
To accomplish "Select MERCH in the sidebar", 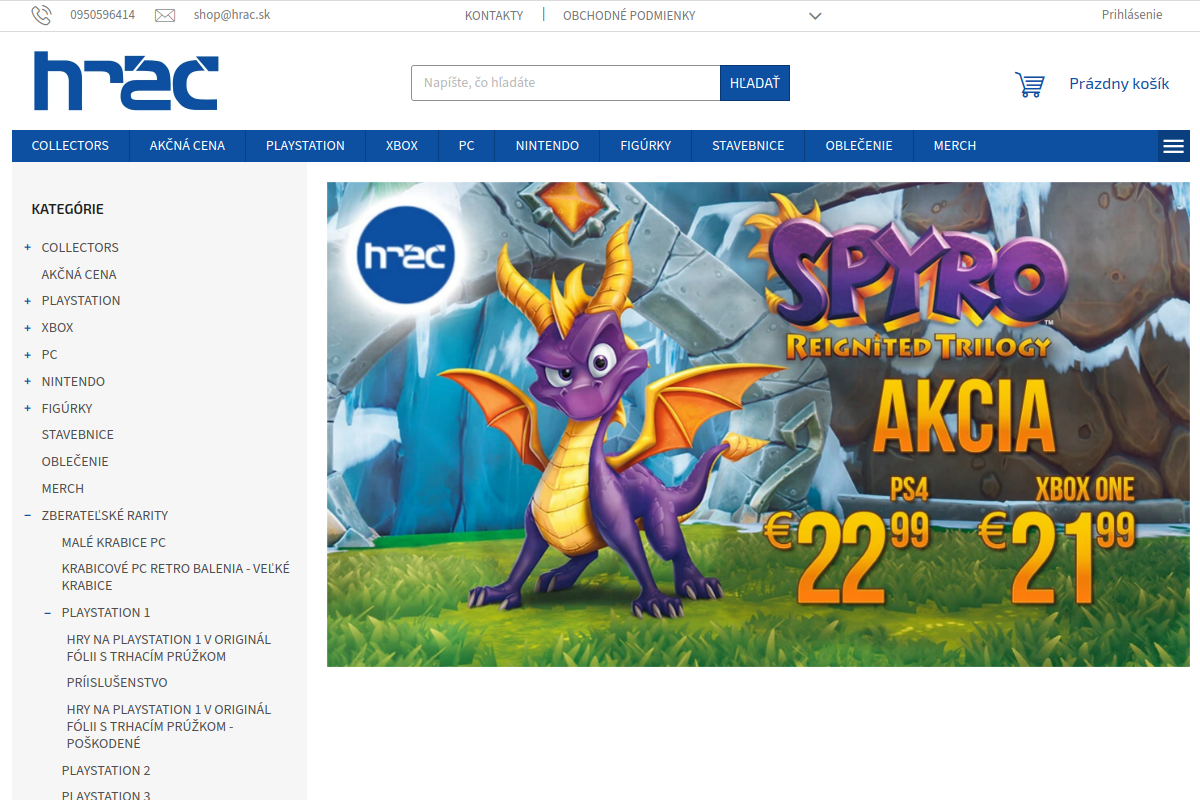I will (x=63, y=489).
